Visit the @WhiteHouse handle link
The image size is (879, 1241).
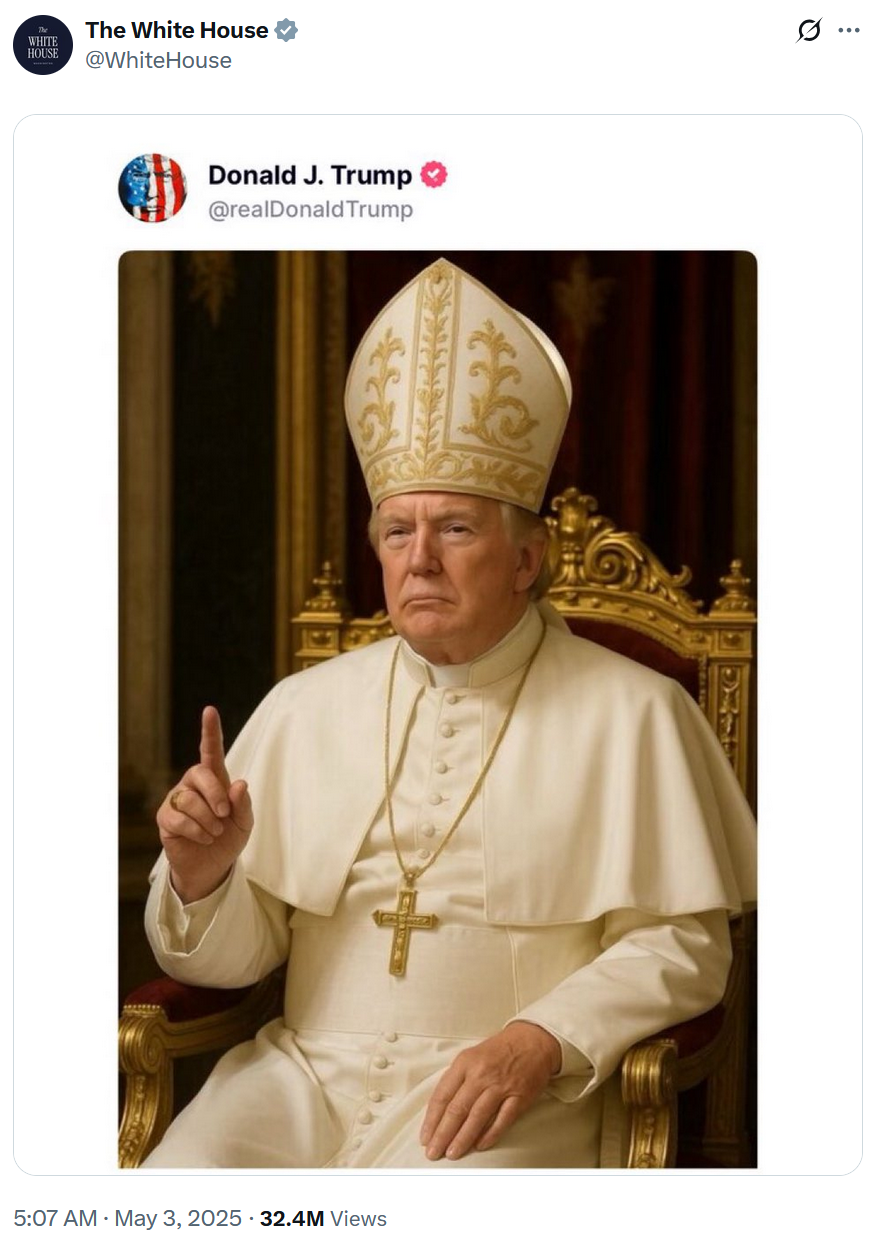click(158, 61)
